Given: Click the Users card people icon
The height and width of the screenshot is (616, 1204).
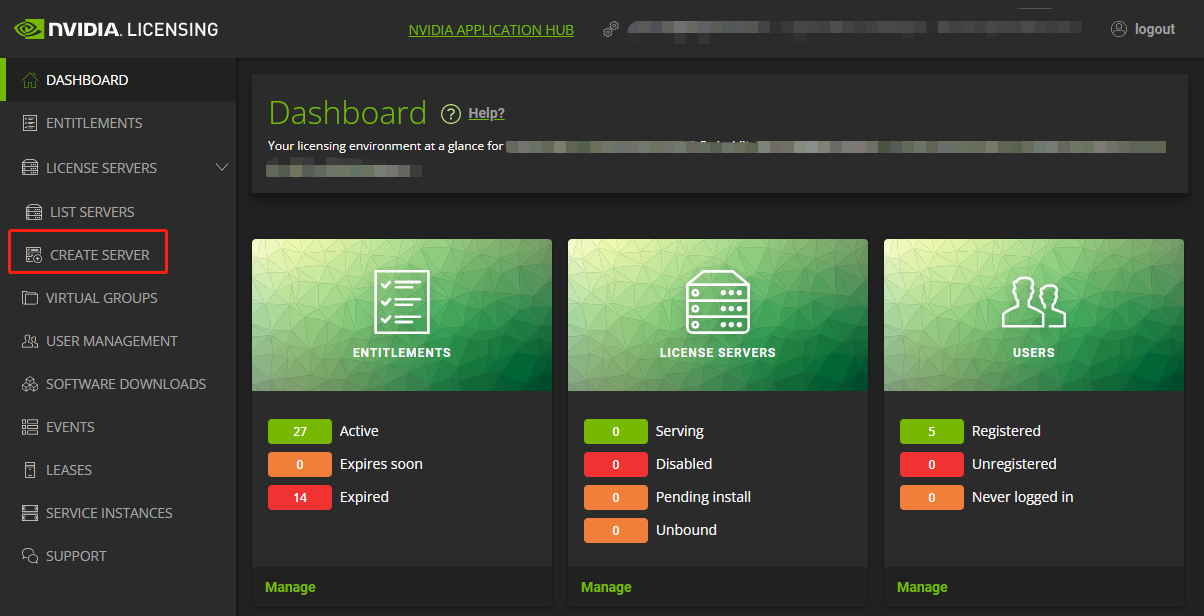Looking at the screenshot, I should (1034, 304).
